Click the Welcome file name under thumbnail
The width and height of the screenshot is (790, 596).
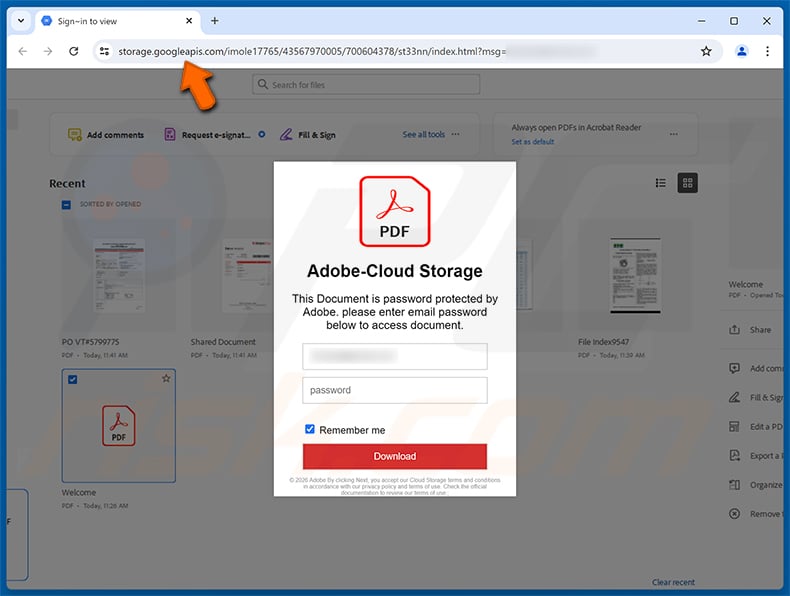[79, 493]
